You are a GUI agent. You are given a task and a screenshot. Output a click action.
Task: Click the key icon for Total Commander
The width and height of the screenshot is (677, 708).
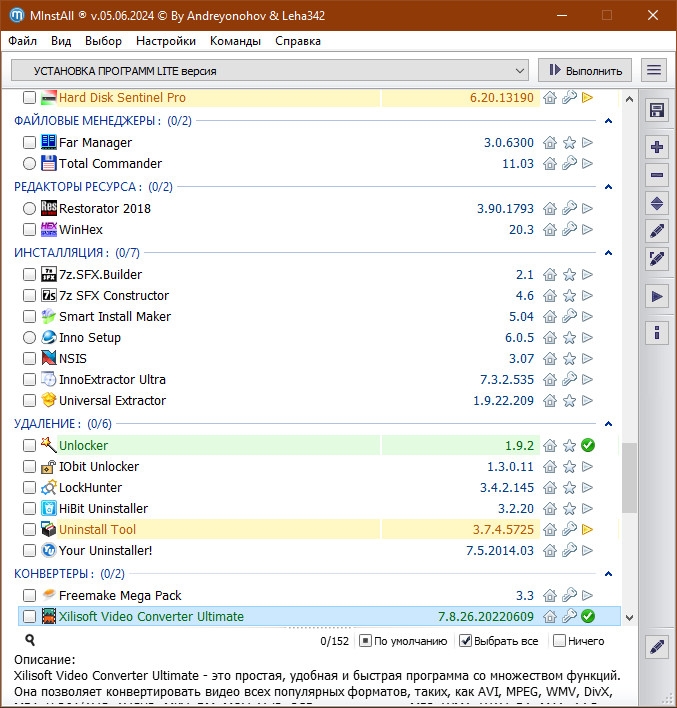(569, 163)
